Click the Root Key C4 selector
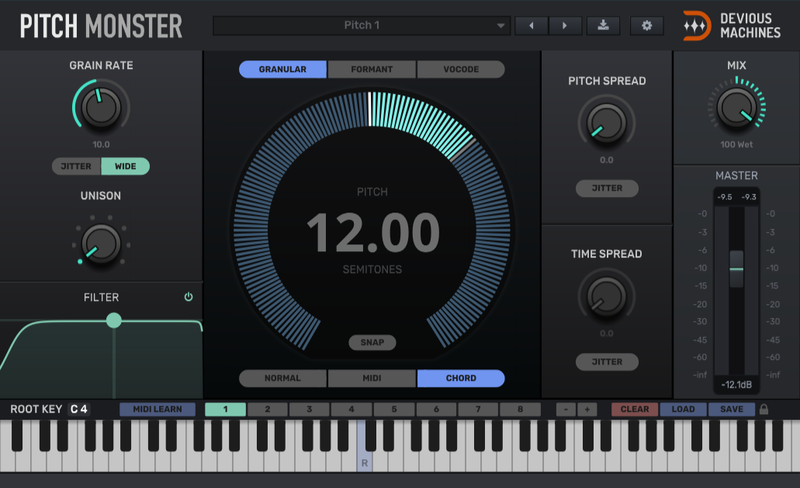 click(x=80, y=409)
